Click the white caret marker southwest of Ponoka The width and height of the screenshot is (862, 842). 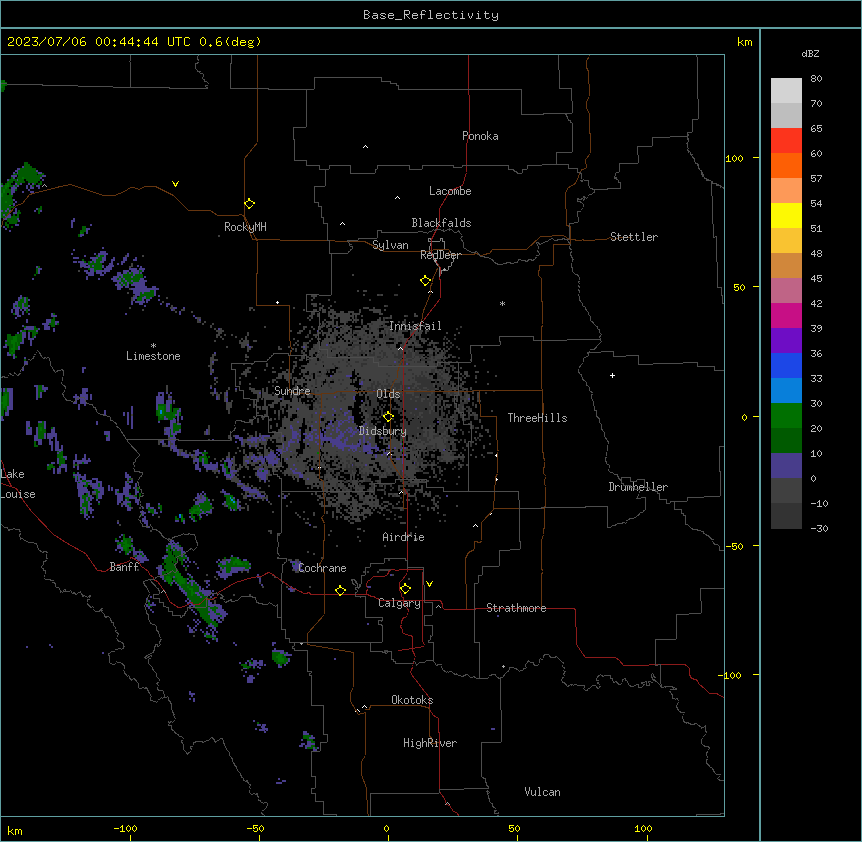[366, 147]
